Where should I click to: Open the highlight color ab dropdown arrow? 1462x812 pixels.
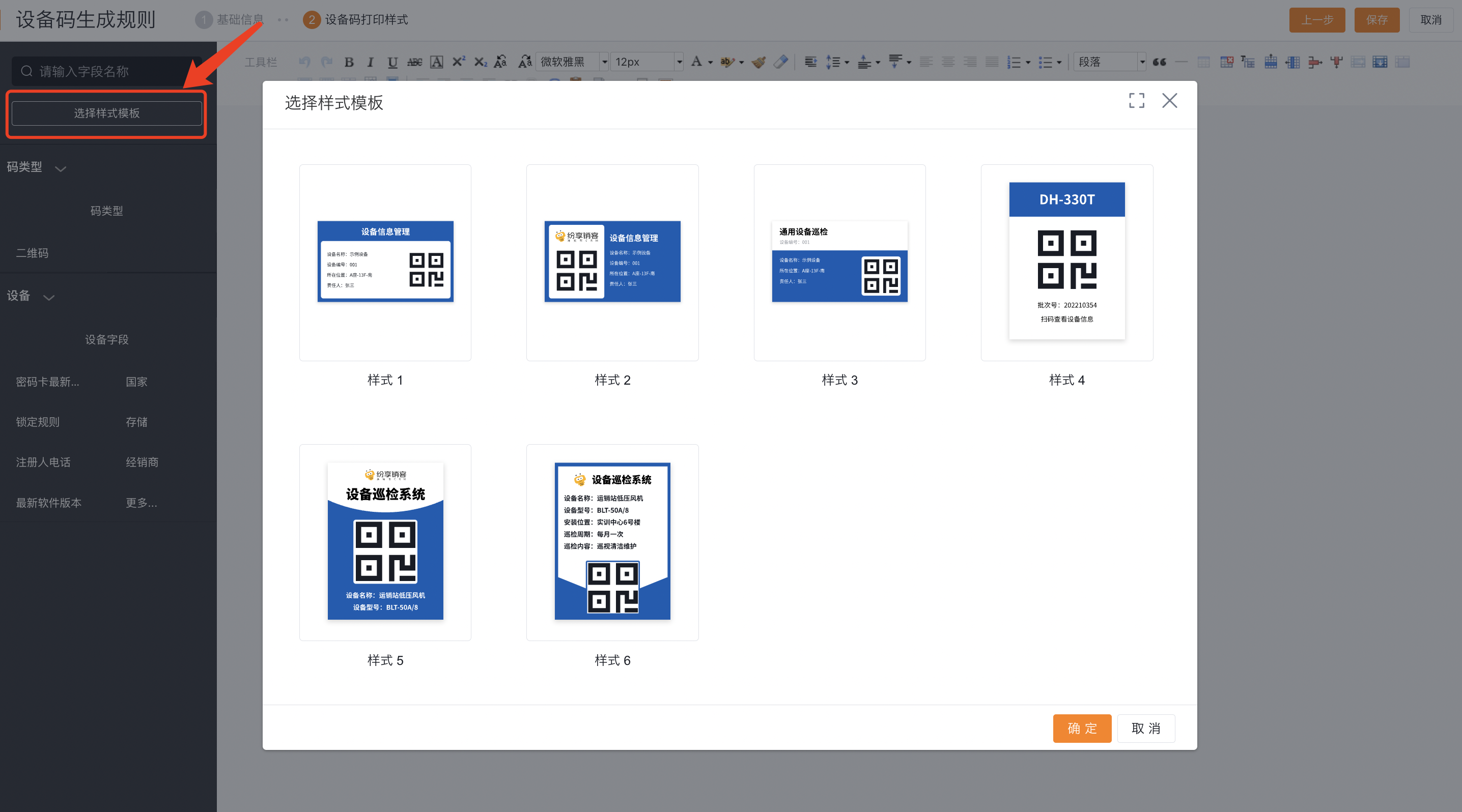coord(741,63)
